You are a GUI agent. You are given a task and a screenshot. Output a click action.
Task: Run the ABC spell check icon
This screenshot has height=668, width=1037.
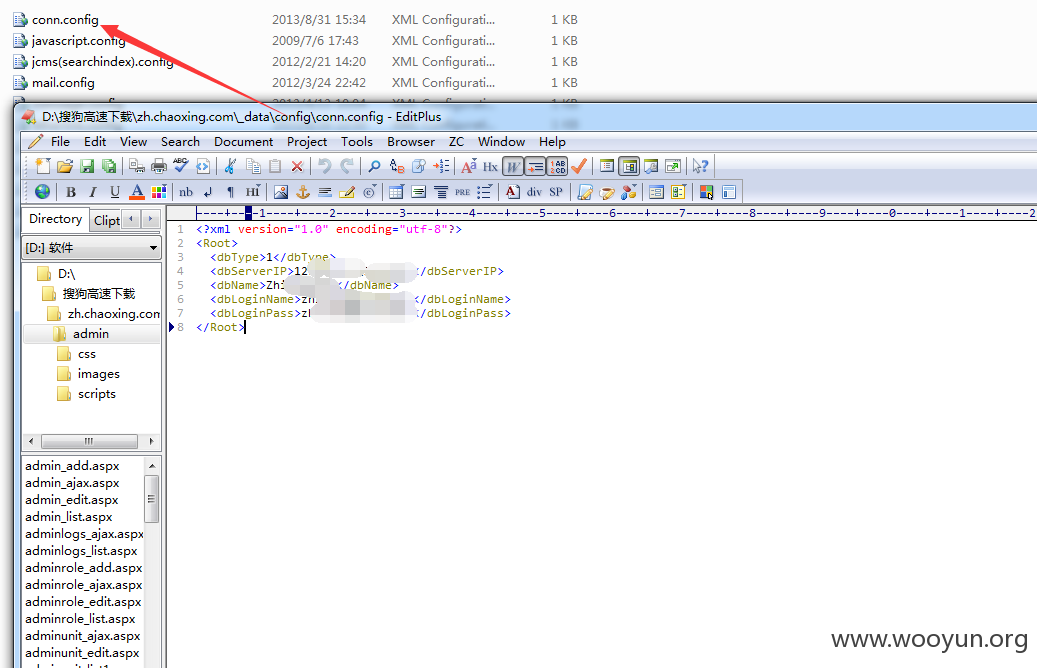pyautogui.click(x=181, y=166)
